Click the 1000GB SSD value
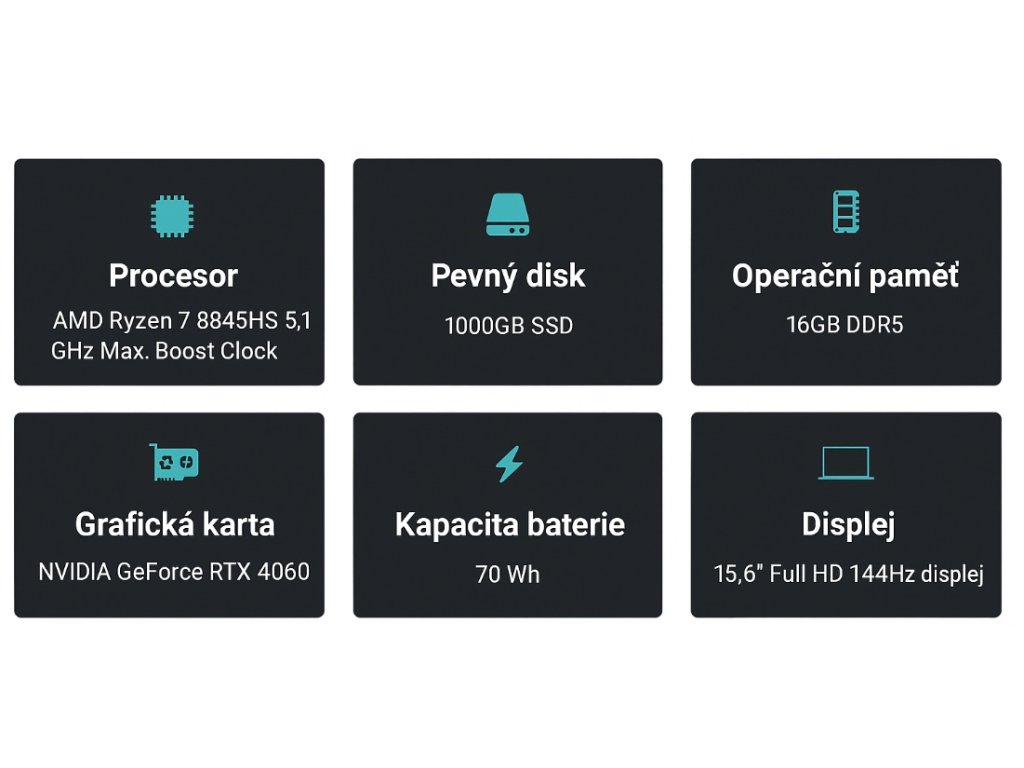The width and height of the screenshot is (1024, 768). [508, 325]
